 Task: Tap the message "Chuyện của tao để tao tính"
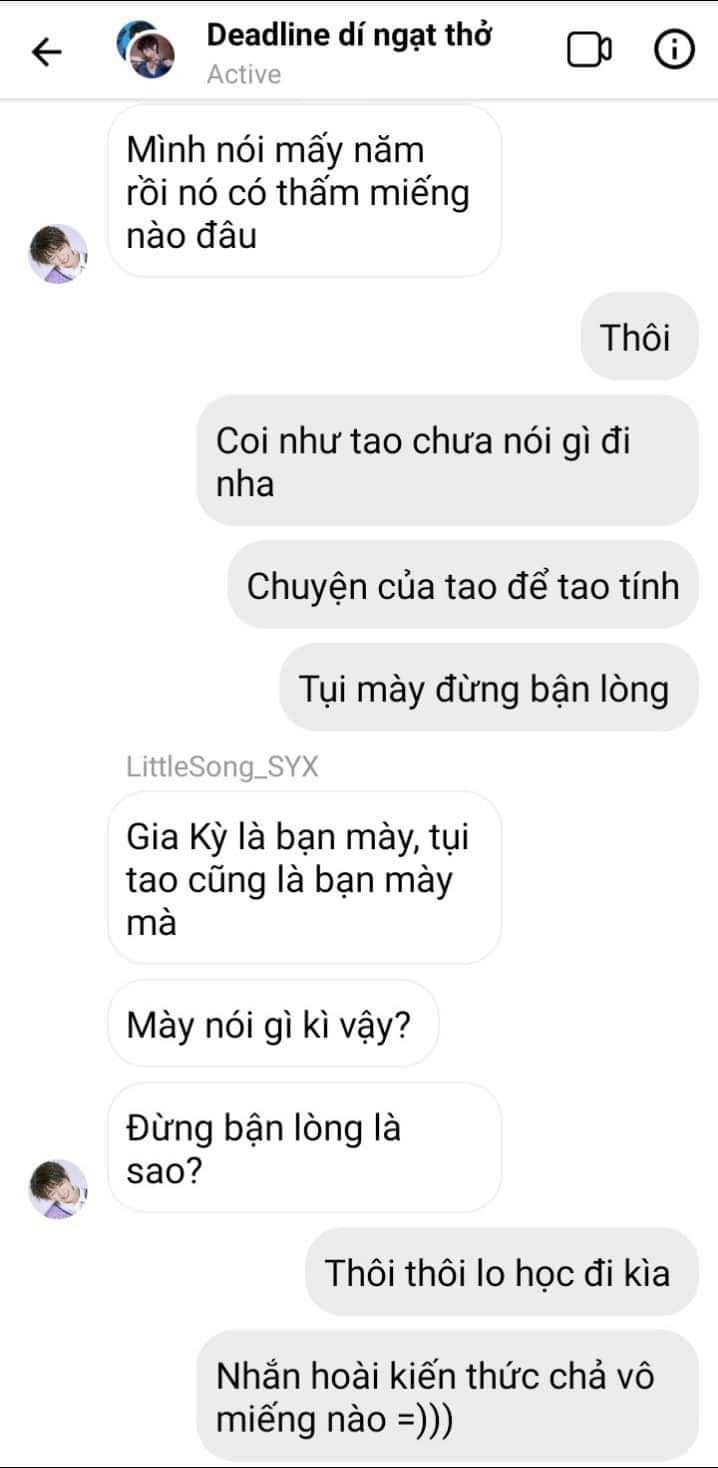462,585
